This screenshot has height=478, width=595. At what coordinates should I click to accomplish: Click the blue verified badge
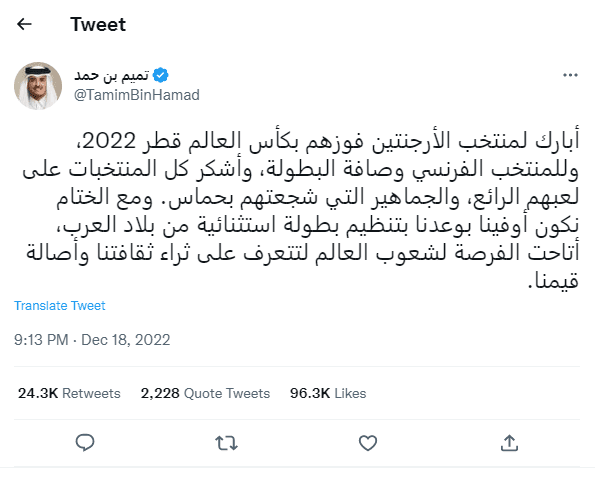(x=161, y=75)
